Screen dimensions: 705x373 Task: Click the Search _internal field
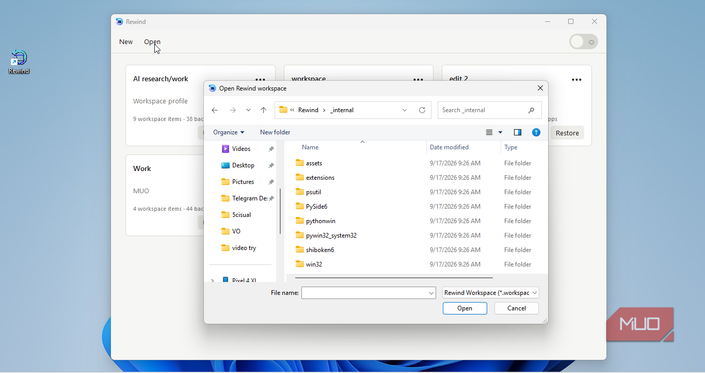point(489,110)
